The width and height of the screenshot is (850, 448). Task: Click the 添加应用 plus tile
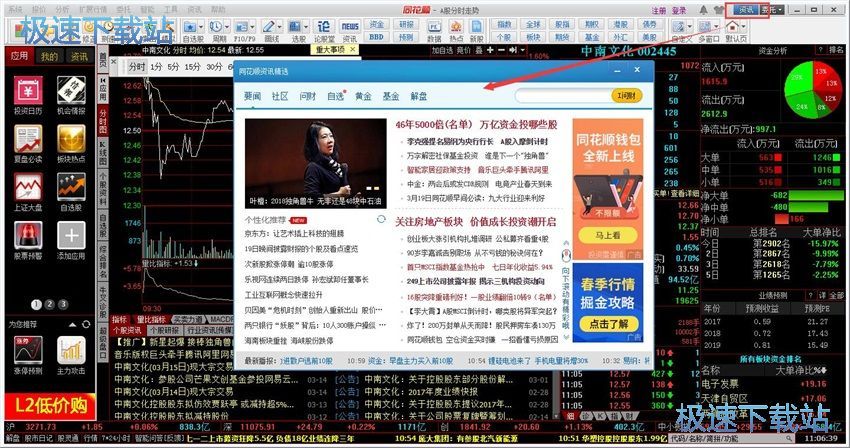pos(71,236)
